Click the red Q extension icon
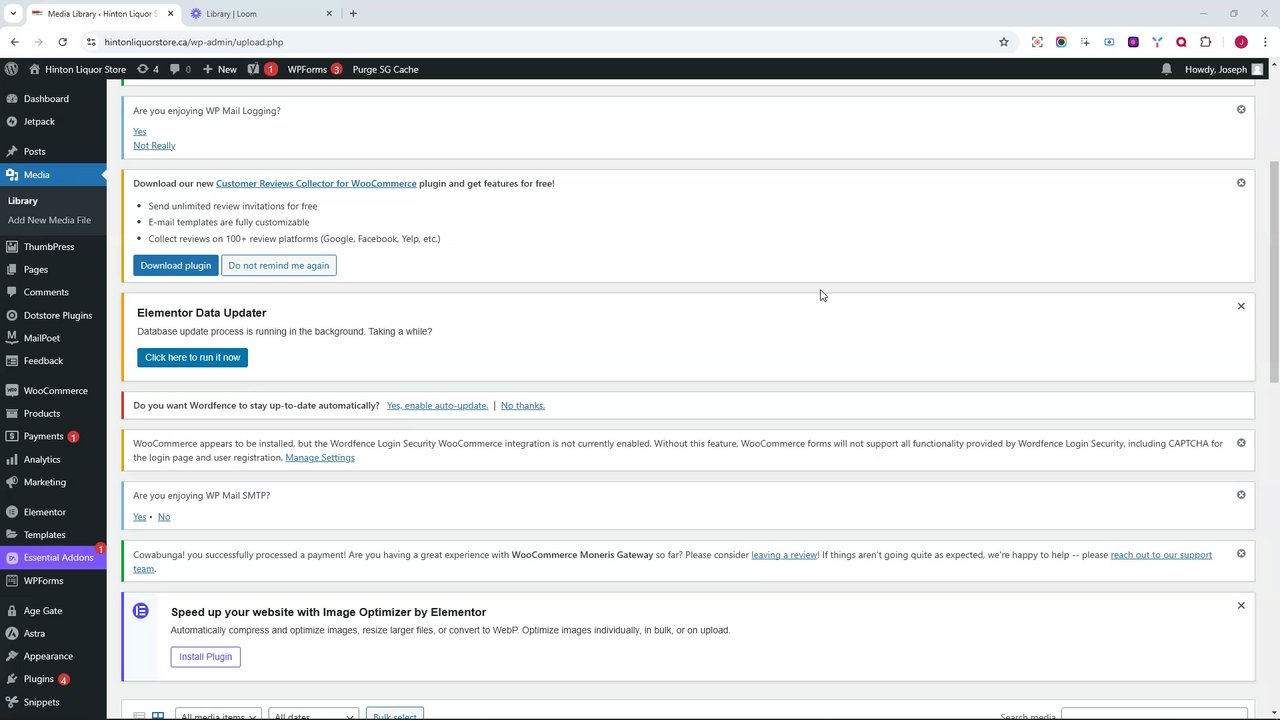 pyautogui.click(x=1181, y=42)
